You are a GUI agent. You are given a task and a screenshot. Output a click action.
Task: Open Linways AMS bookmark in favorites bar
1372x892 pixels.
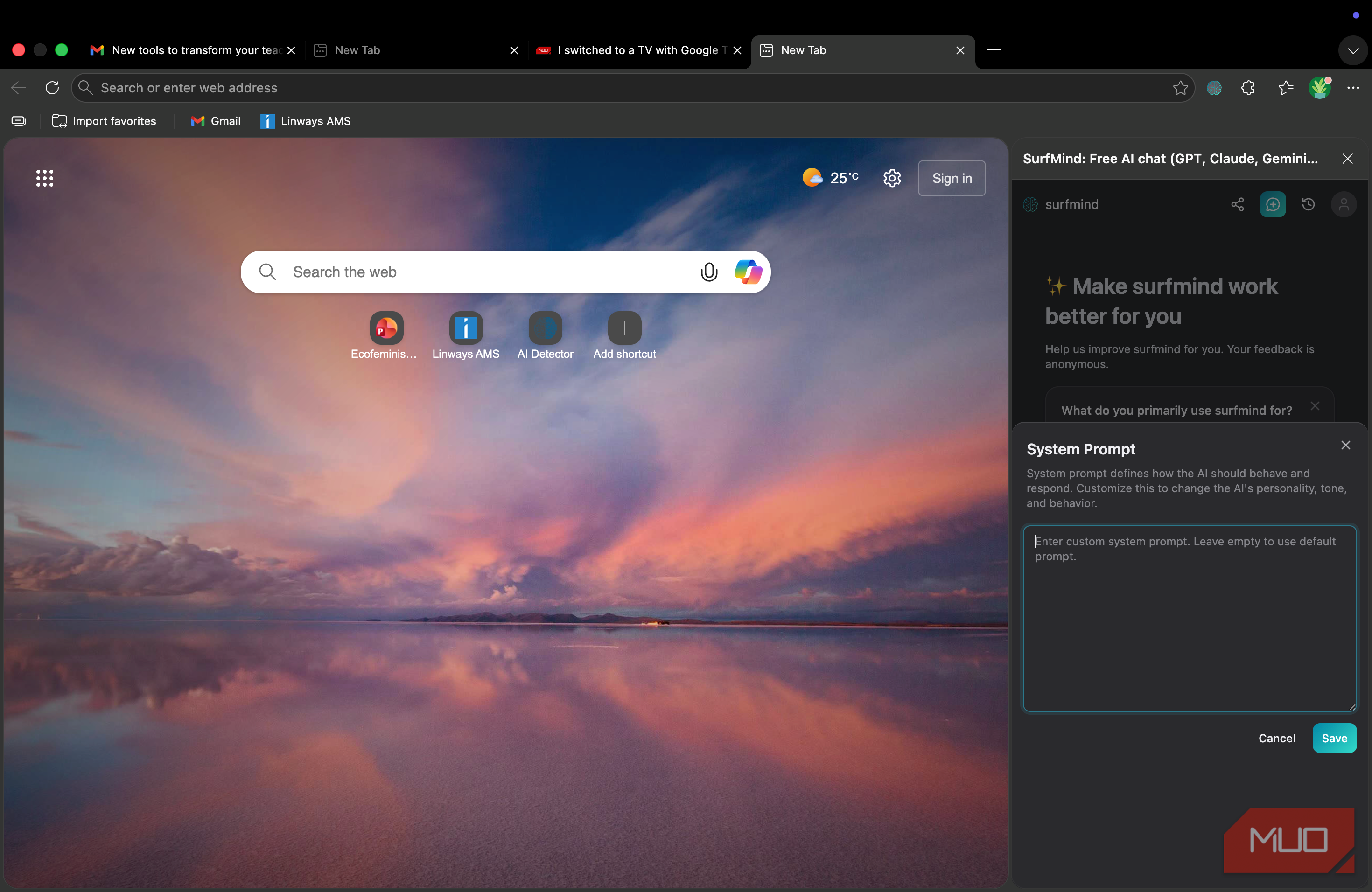pyautogui.click(x=306, y=121)
